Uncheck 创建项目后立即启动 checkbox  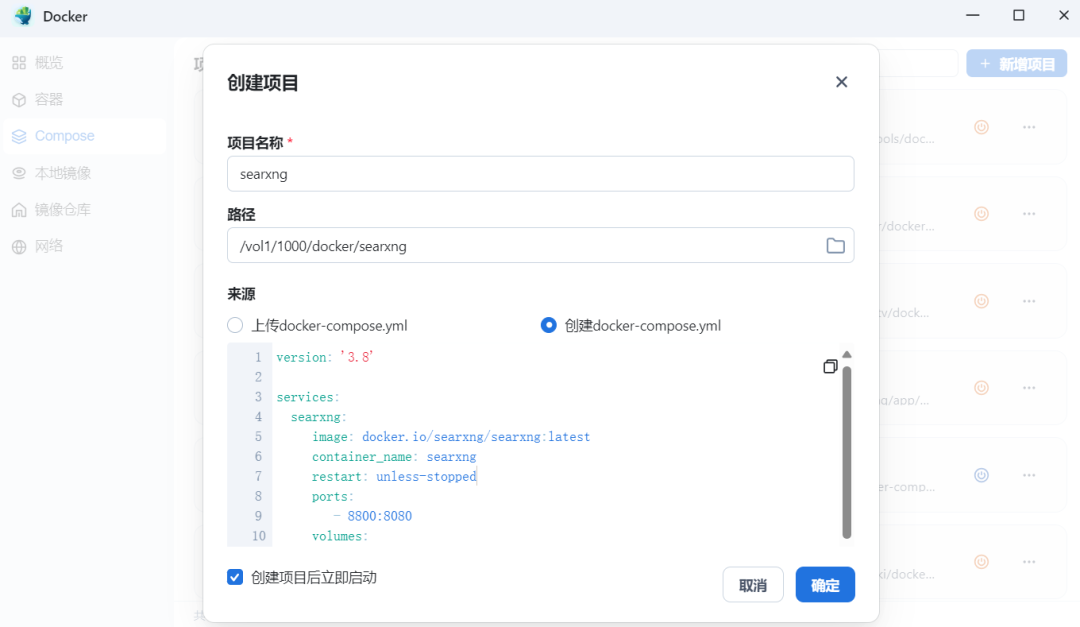234,577
